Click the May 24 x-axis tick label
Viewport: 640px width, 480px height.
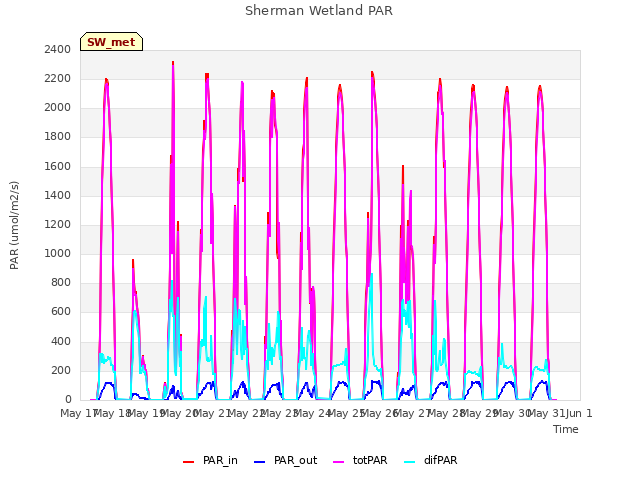coord(311,413)
